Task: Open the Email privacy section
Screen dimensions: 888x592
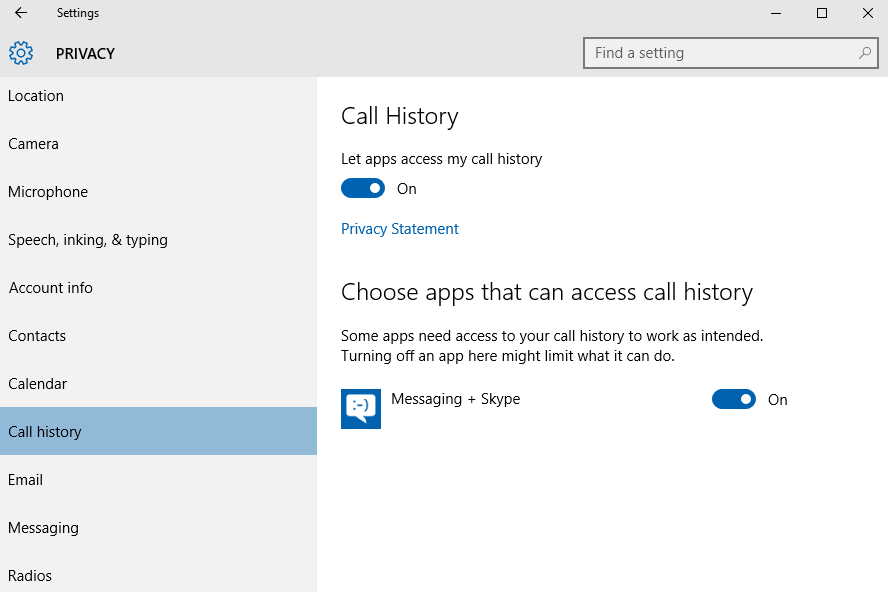Action: tap(159, 480)
